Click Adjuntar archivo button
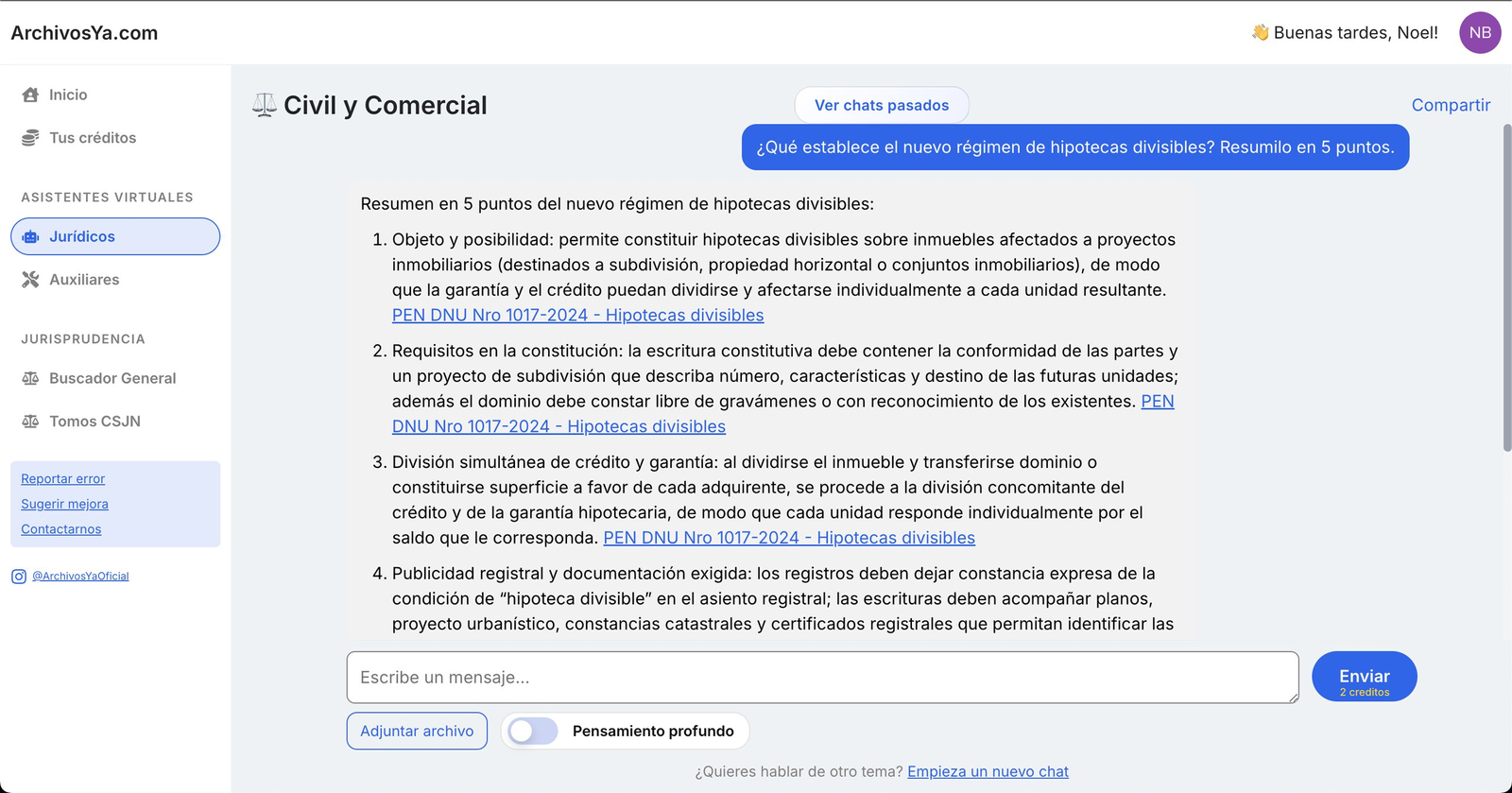Image resolution: width=1512 pixels, height=793 pixels. point(417,732)
